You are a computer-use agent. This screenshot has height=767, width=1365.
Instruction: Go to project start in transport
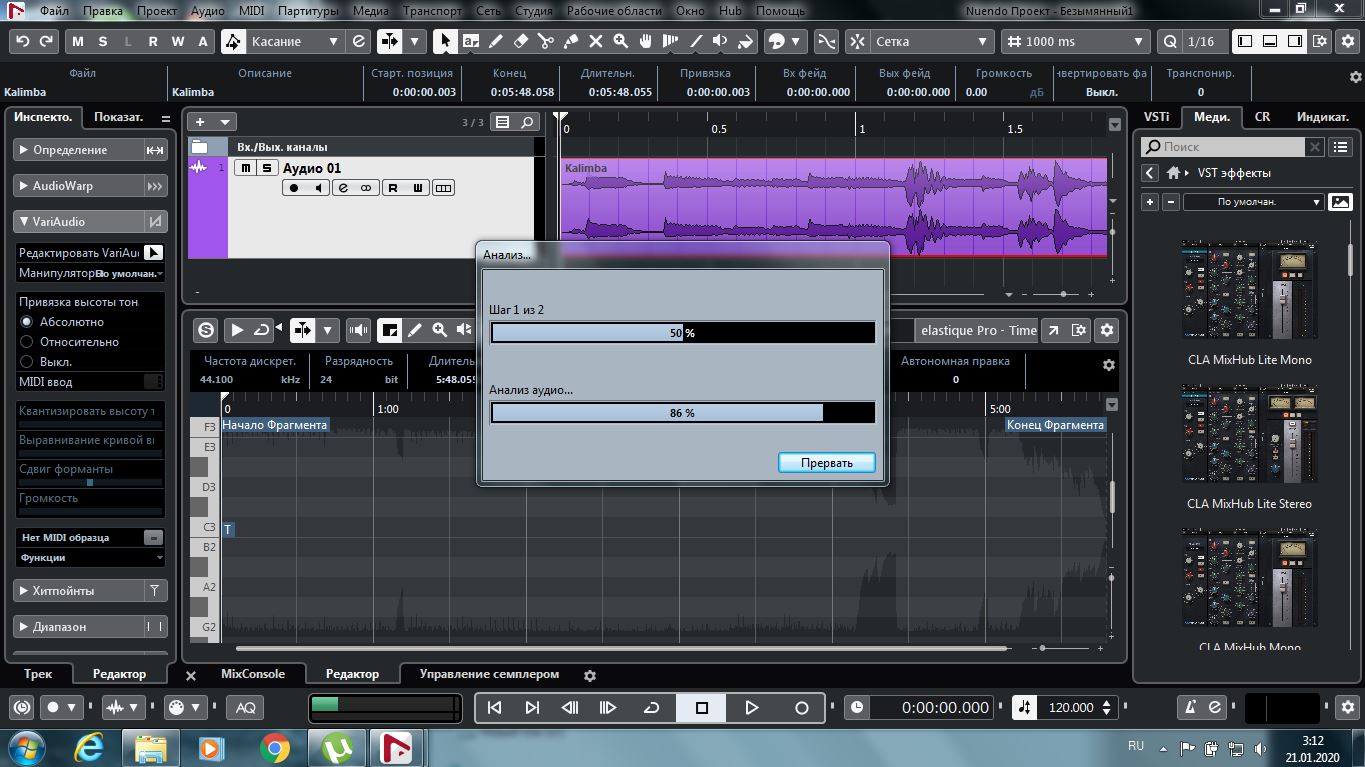(x=494, y=707)
